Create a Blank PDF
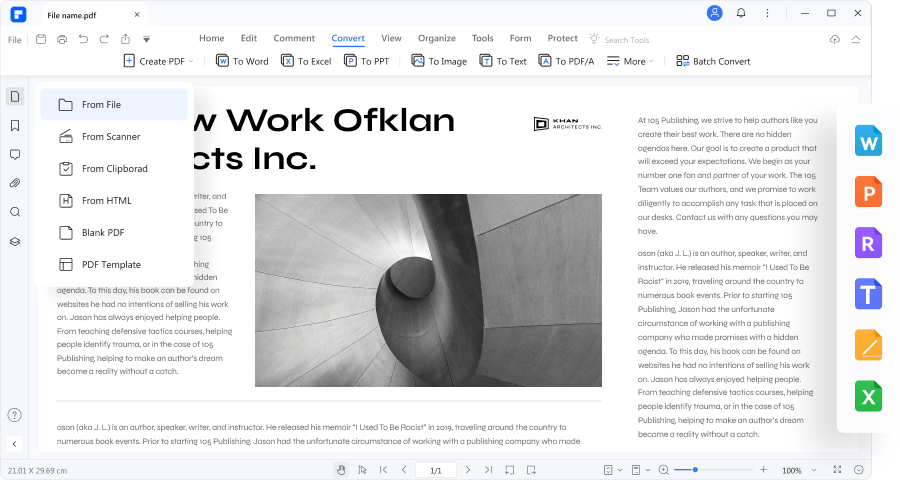The image size is (900, 480). tap(114, 233)
